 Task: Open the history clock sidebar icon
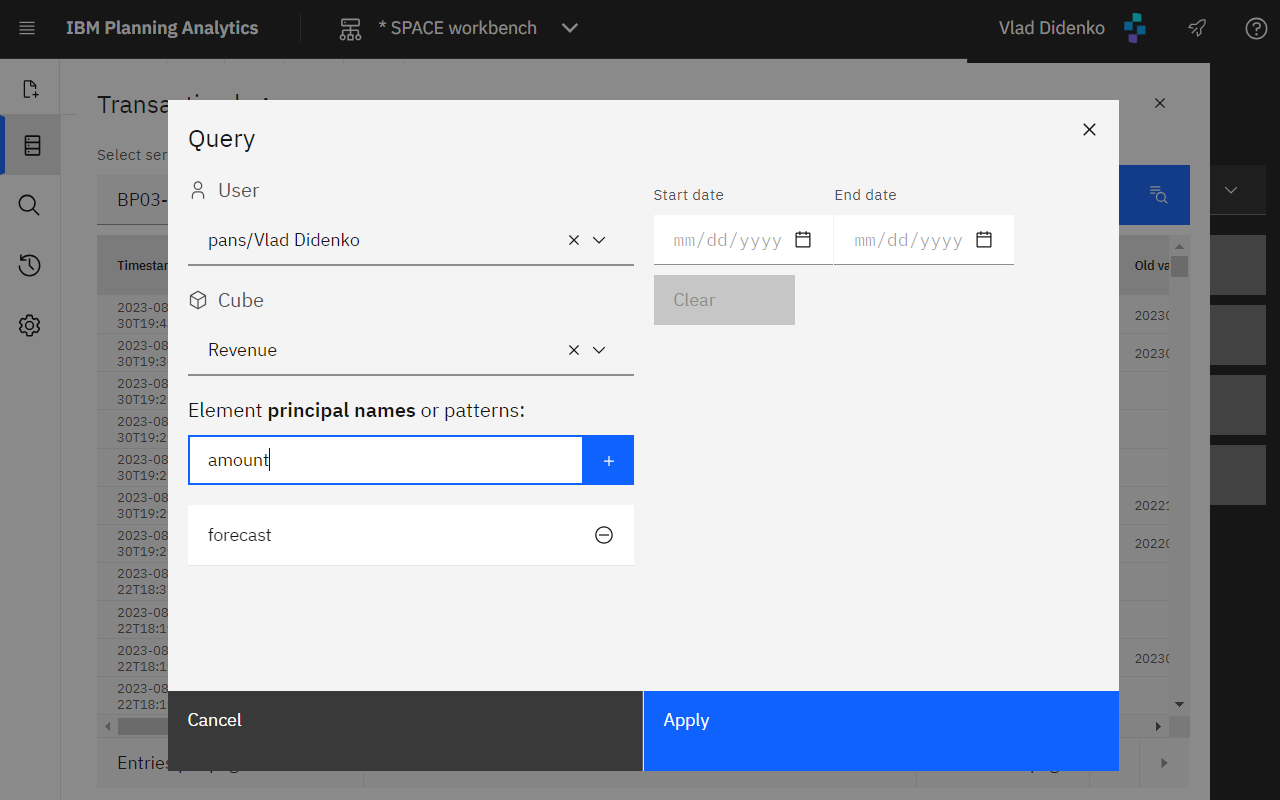30,265
